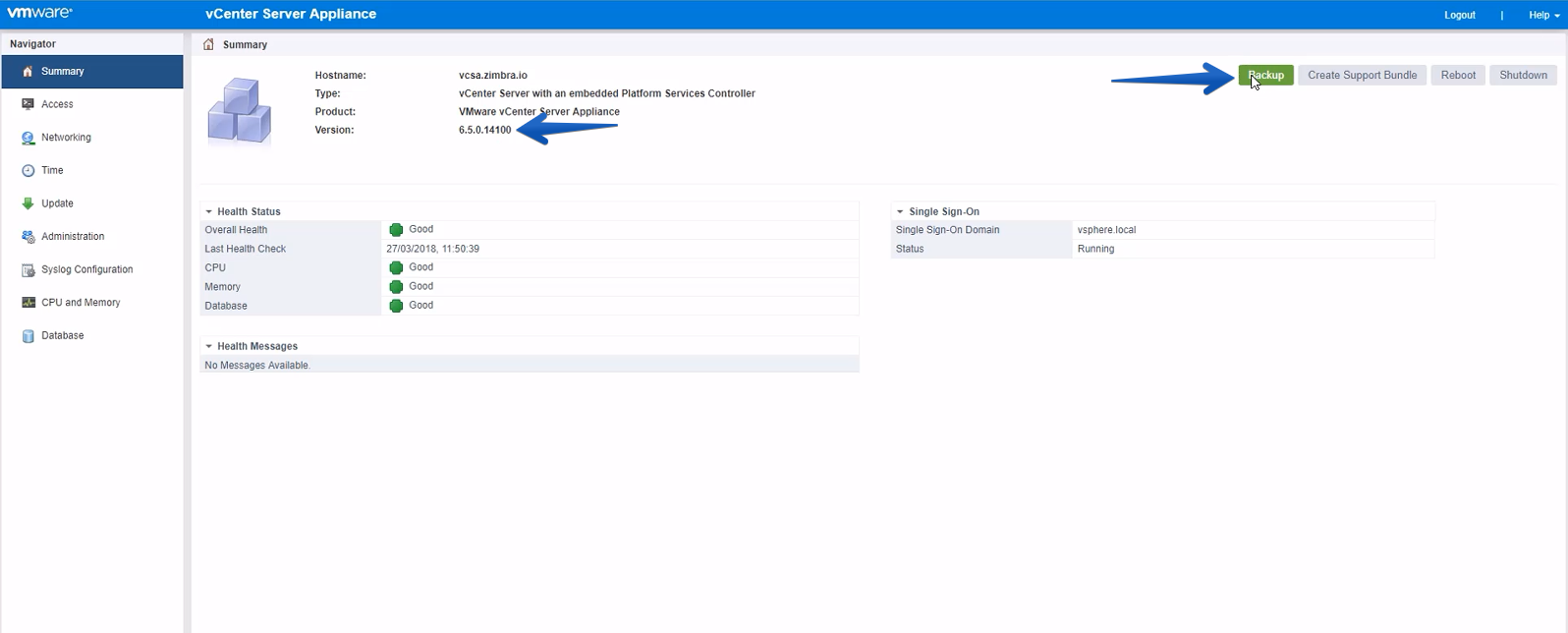Select version value 6.5.0.14100
Viewport: 1568px width, 633px height.
tap(485, 130)
